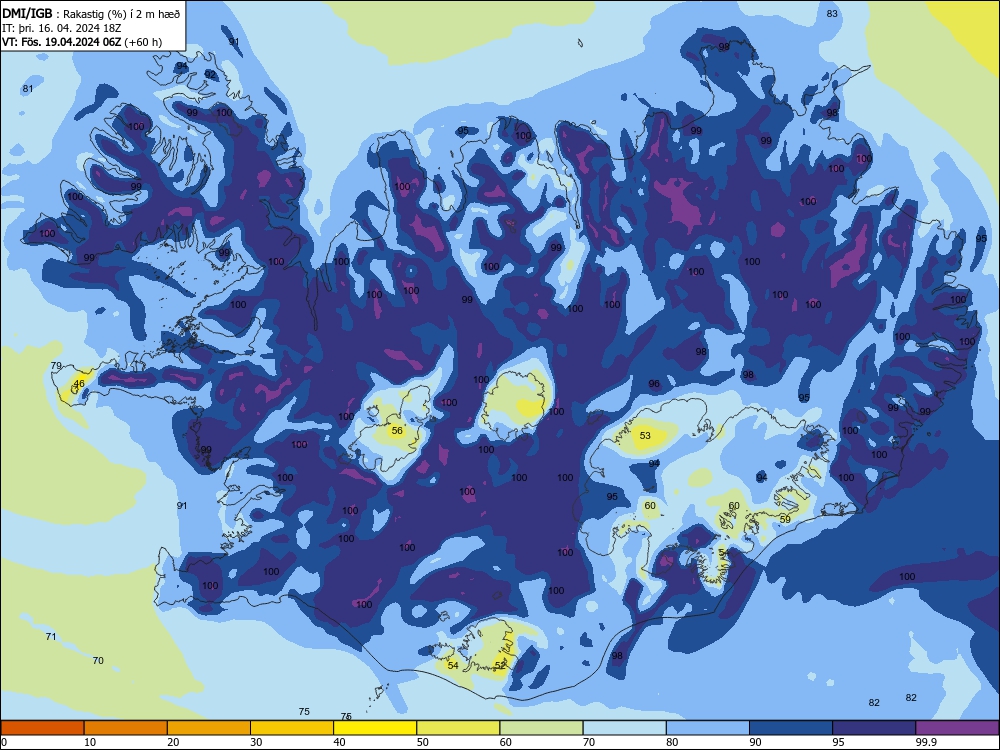This screenshot has height=750, width=1000.
Task: Click the 79 value off the west coast
Action: click(x=56, y=366)
